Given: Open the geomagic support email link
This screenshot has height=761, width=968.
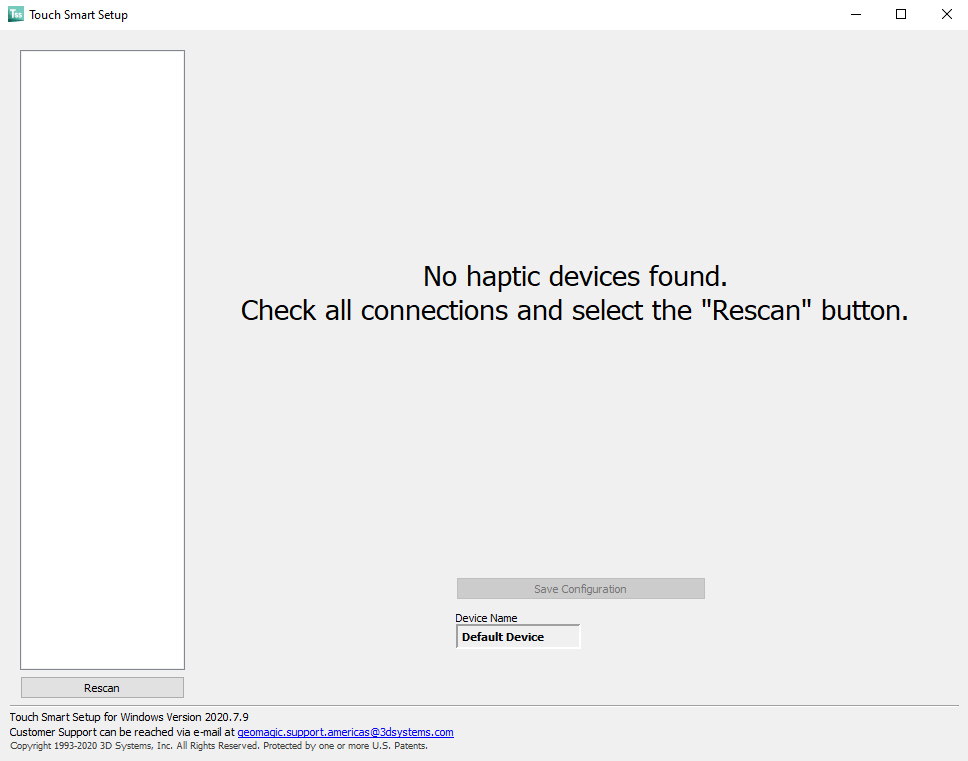Looking at the screenshot, I should (x=346, y=732).
